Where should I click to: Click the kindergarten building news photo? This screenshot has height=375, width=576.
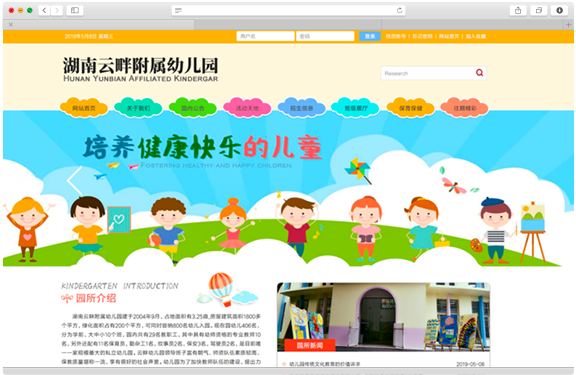383,317
